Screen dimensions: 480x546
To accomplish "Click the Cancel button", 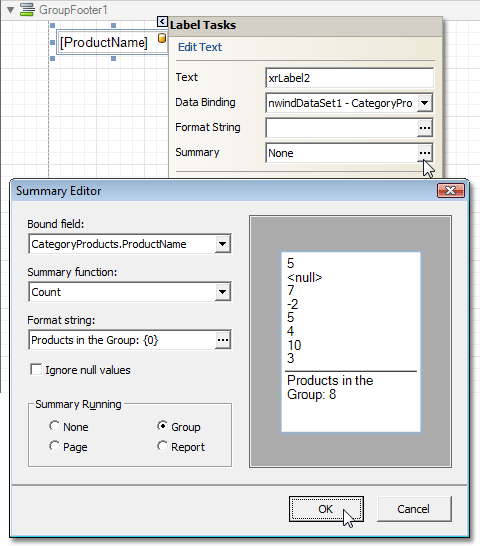I will [x=414, y=509].
